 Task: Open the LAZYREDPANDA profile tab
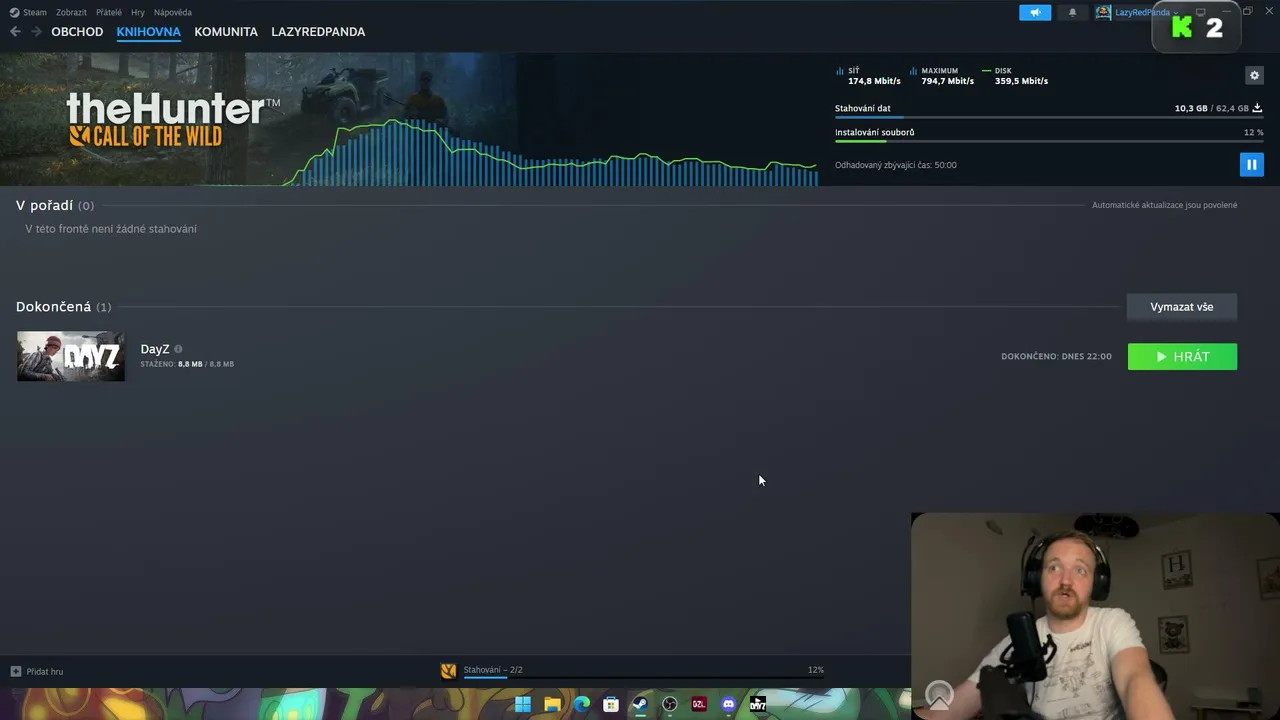coord(318,32)
